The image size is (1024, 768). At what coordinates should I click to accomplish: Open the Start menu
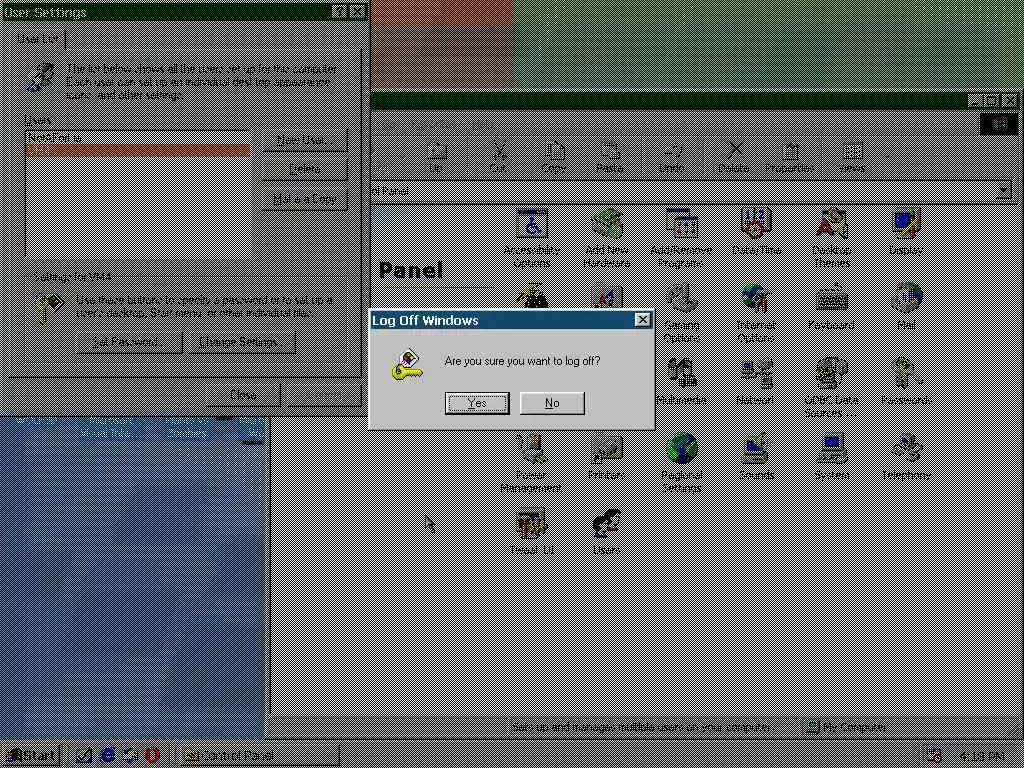click(31, 756)
